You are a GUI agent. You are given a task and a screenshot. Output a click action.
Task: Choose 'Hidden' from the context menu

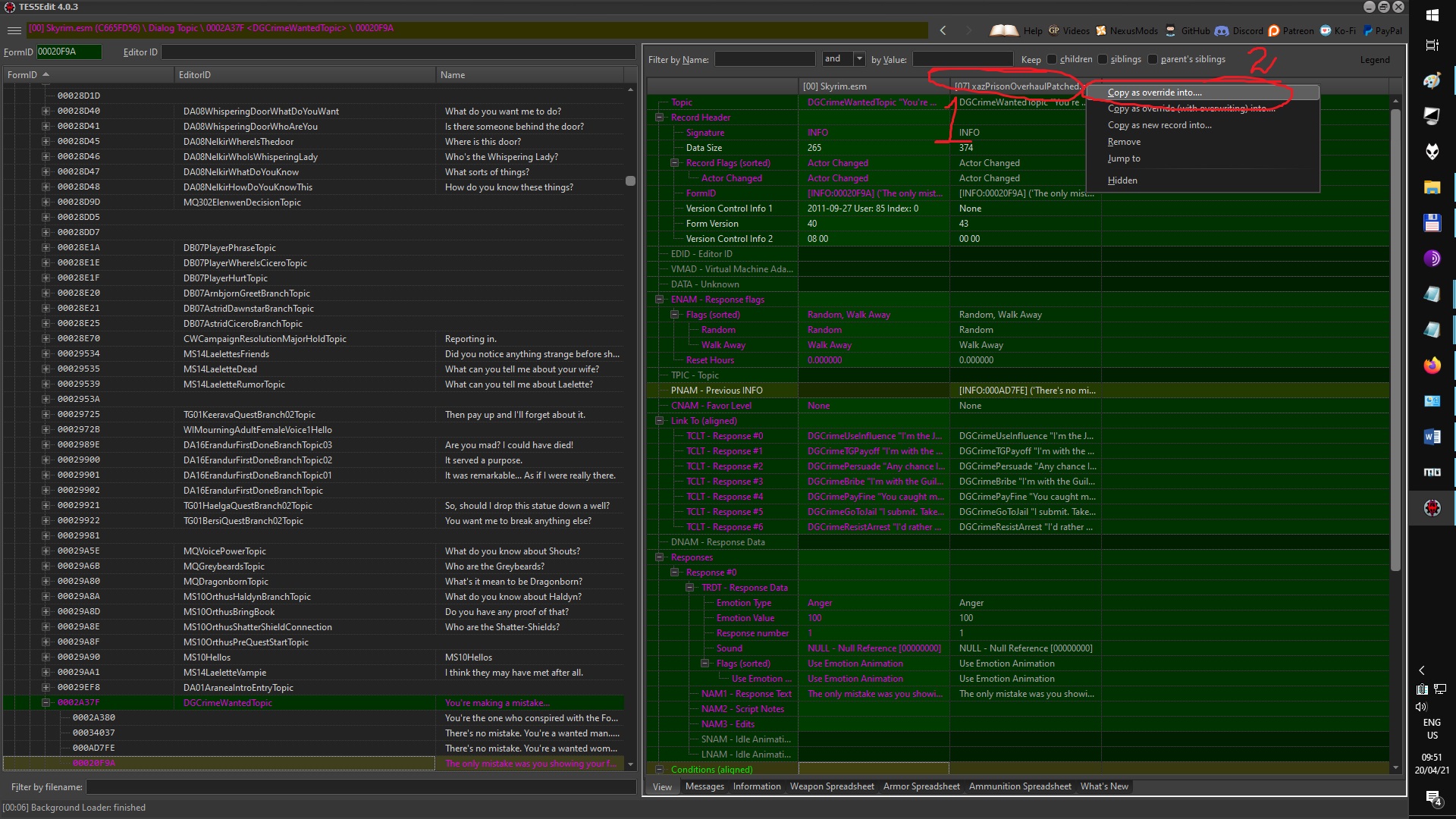pyautogui.click(x=1203, y=180)
